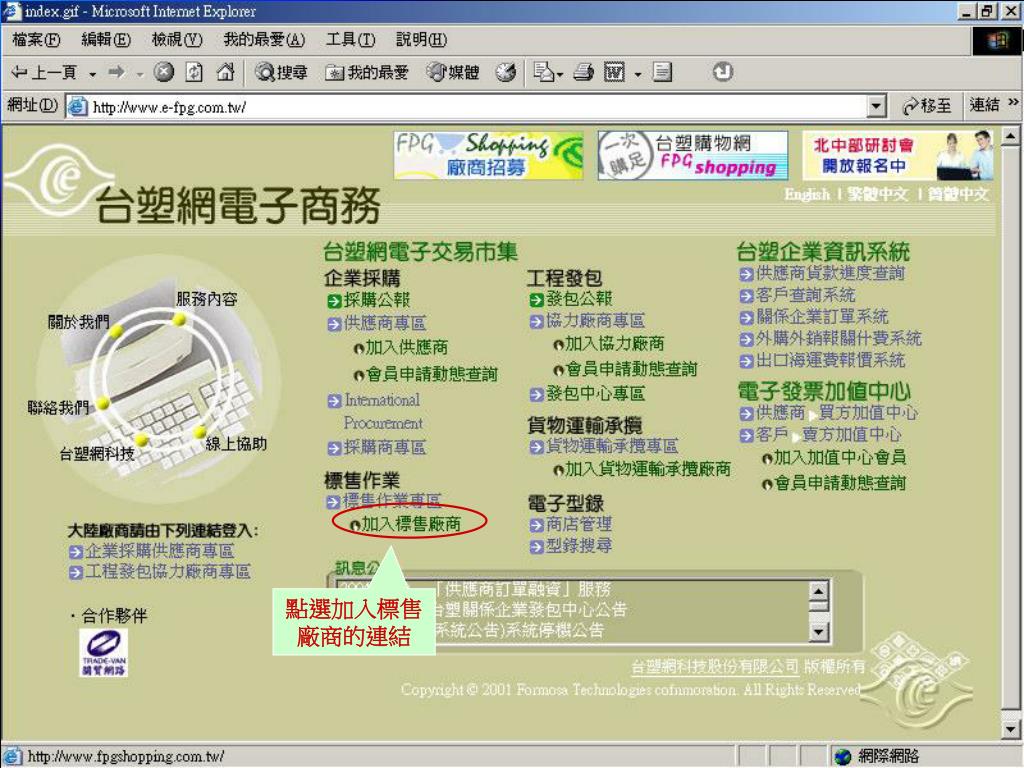
Task: Click the Stop loading icon
Action: (163, 72)
